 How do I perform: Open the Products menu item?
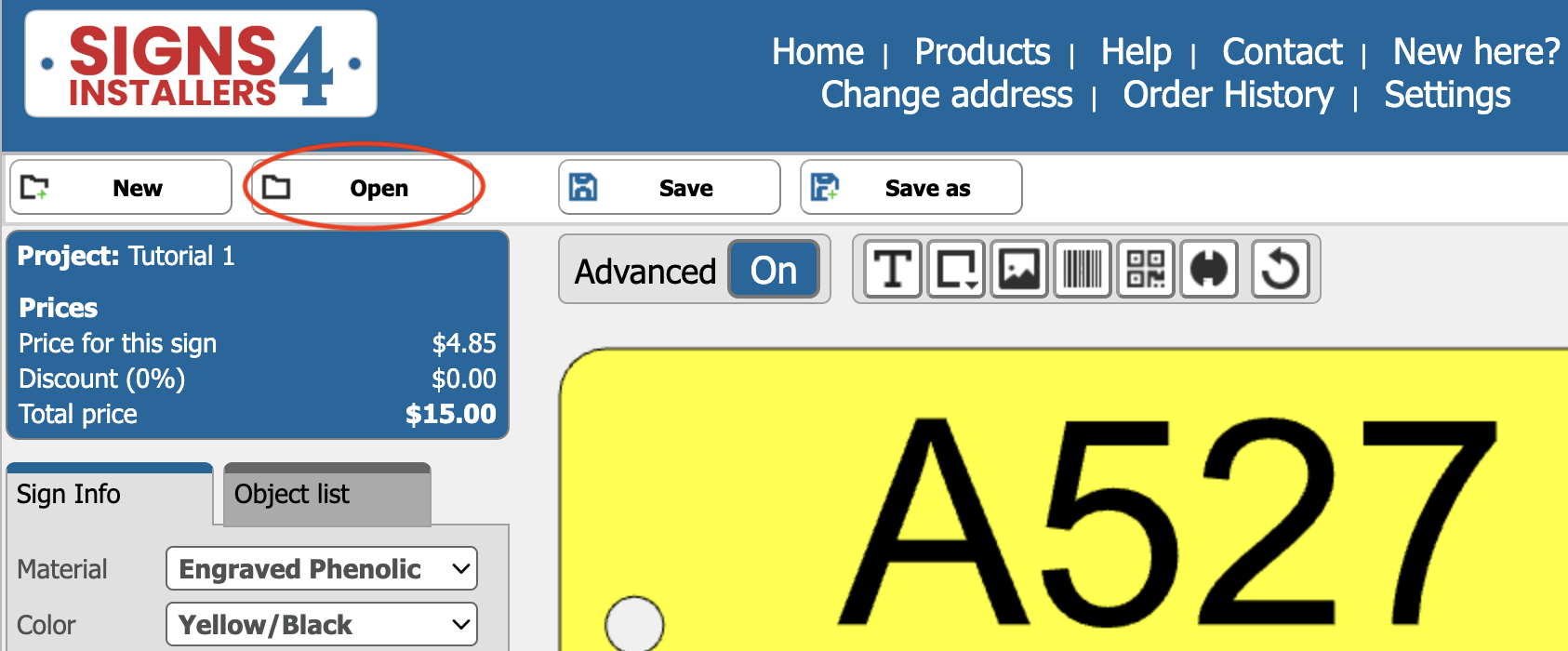(982, 52)
